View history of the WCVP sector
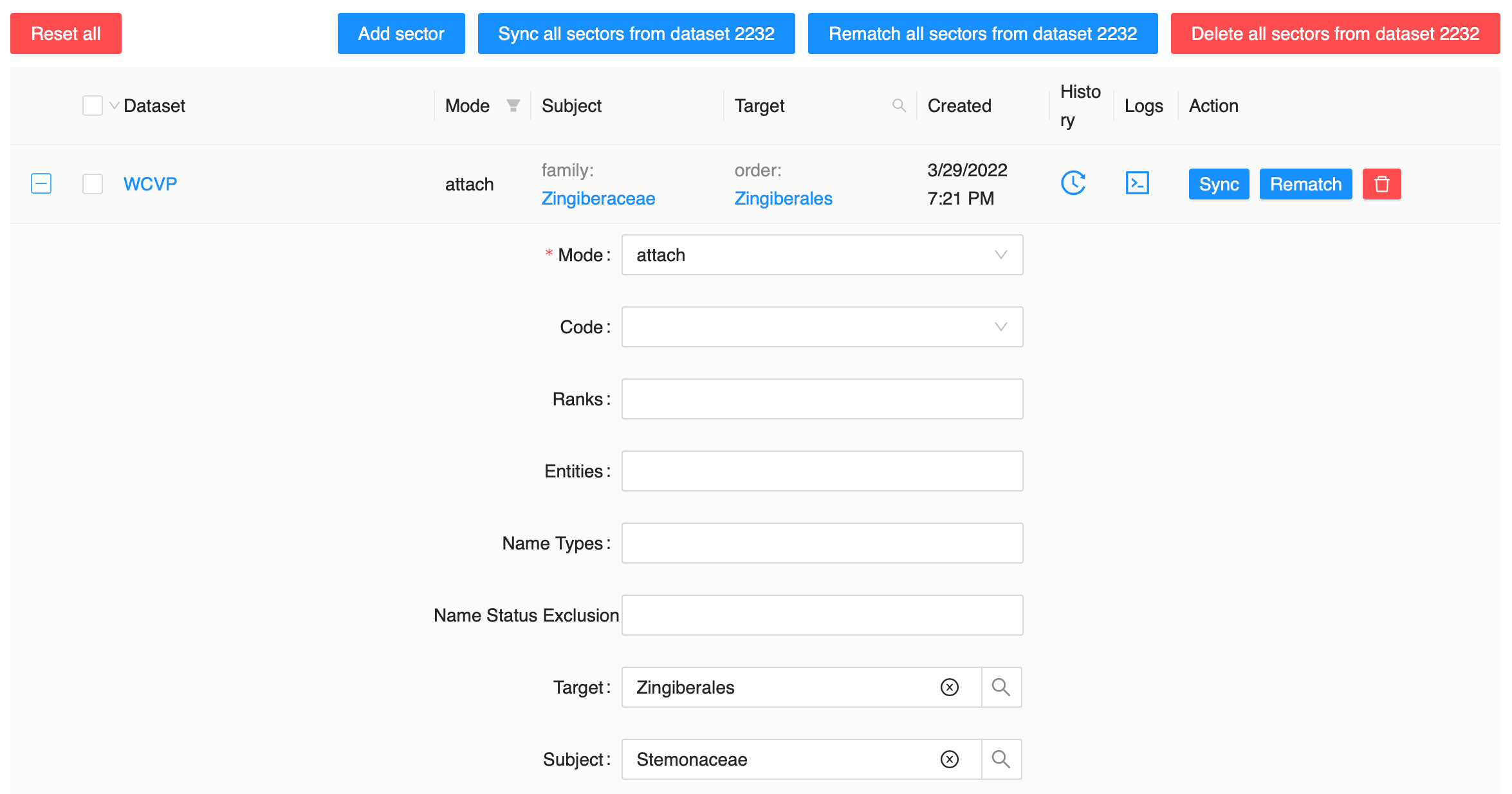Viewport: 1512px width, 794px height. click(1073, 183)
